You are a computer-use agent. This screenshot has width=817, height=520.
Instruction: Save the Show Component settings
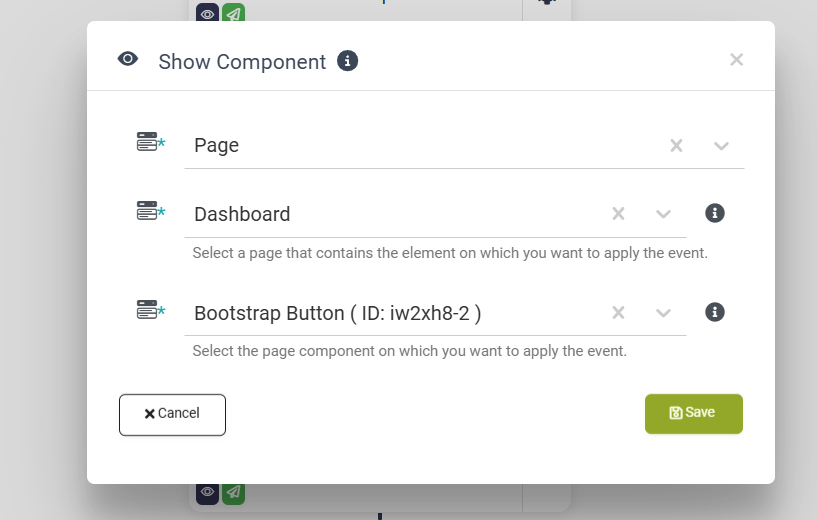point(694,414)
